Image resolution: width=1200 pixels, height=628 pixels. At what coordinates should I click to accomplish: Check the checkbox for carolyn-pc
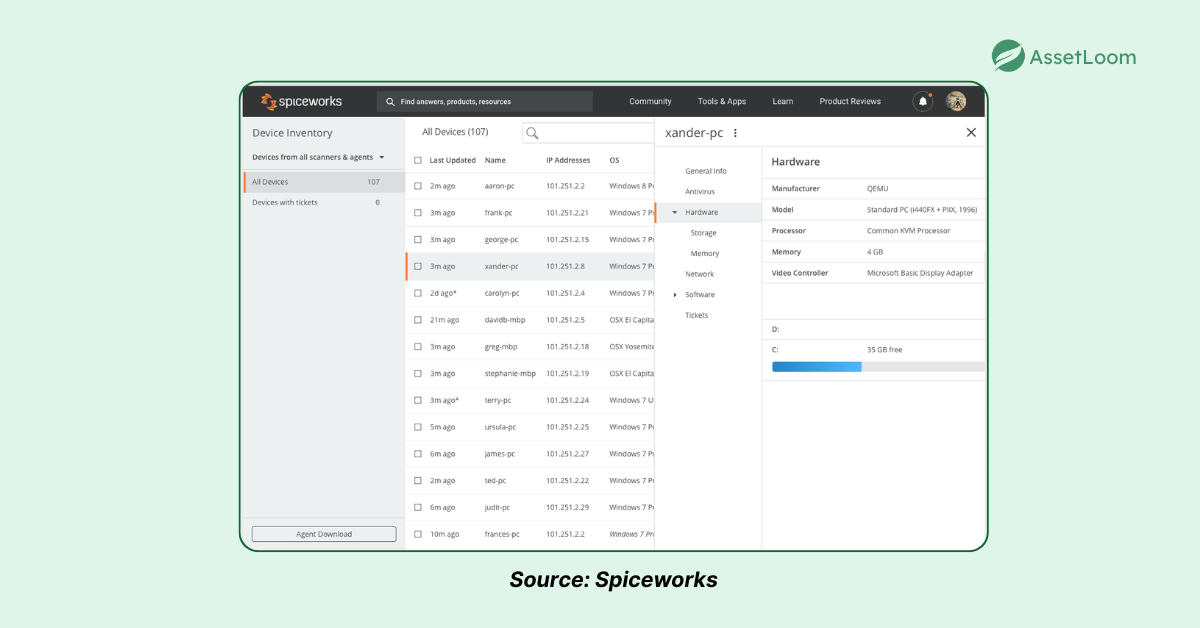click(x=417, y=293)
